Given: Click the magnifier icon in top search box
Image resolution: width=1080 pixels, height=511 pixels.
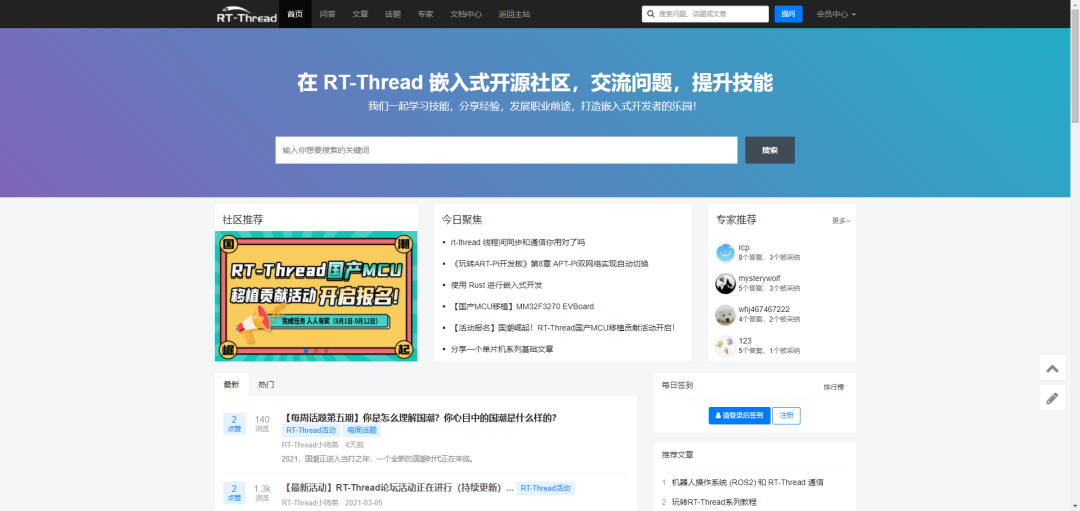Looking at the screenshot, I should pos(651,14).
